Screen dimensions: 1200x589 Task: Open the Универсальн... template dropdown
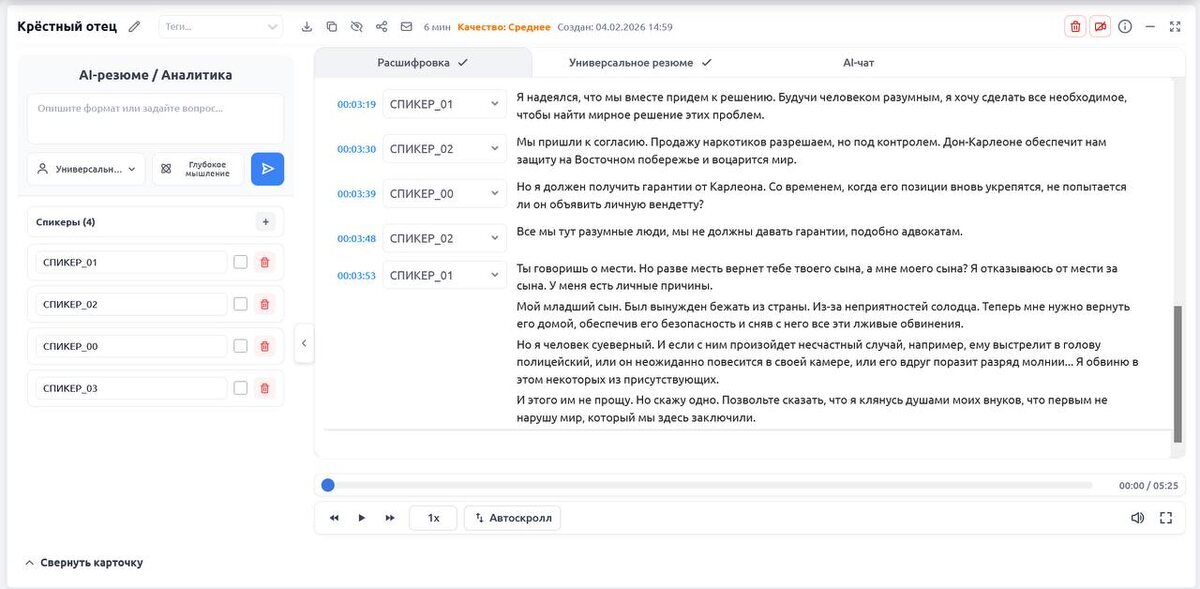pos(86,169)
